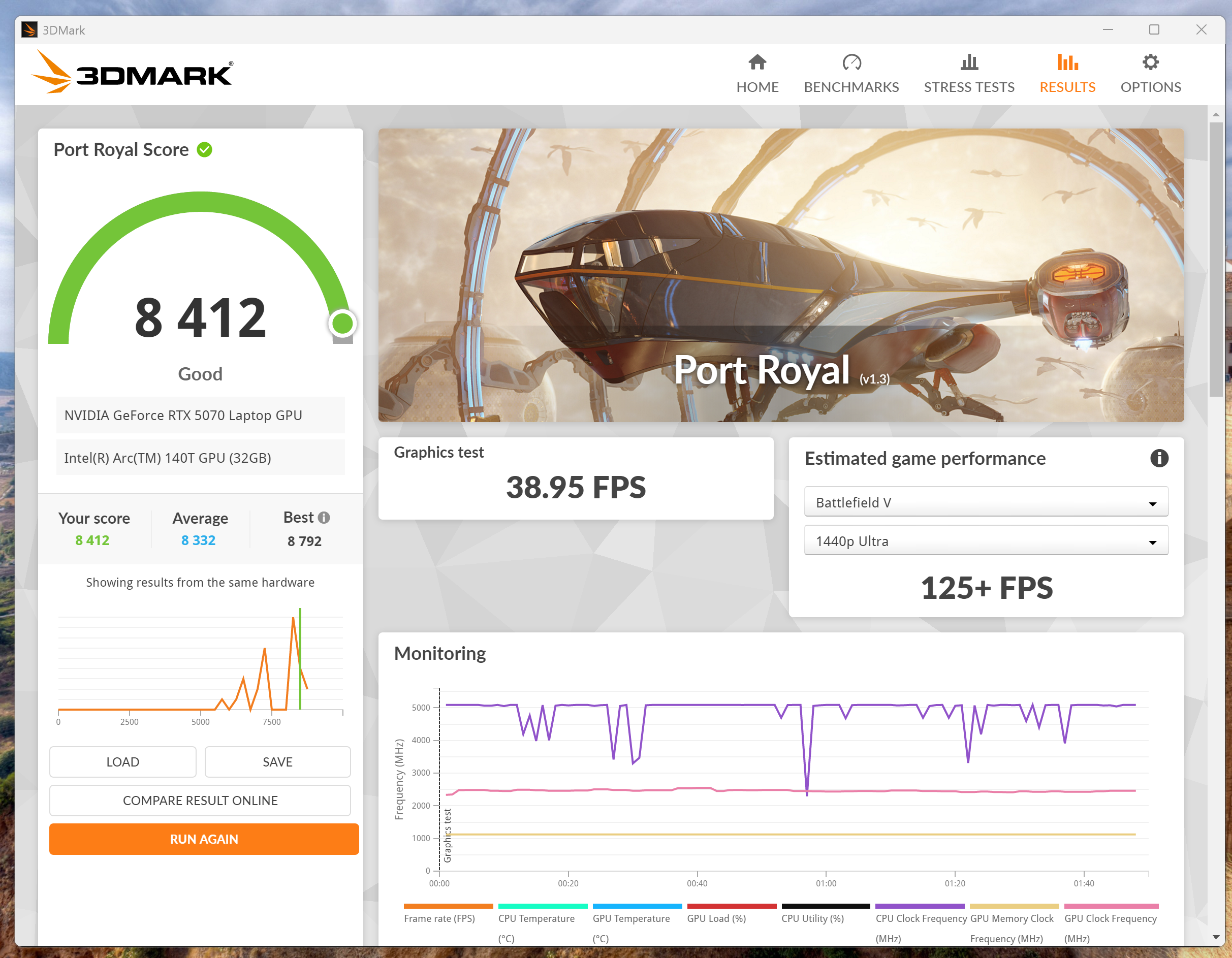Toggle CPU Clock Frequency legend series
1232x958 pixels.
(x=921, y=918)
